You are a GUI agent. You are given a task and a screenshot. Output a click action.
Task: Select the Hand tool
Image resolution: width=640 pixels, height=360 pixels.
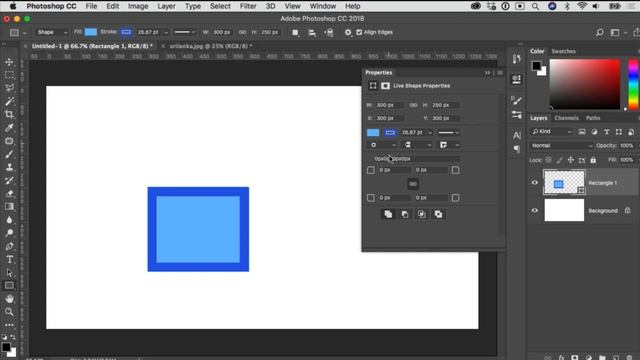9,299
